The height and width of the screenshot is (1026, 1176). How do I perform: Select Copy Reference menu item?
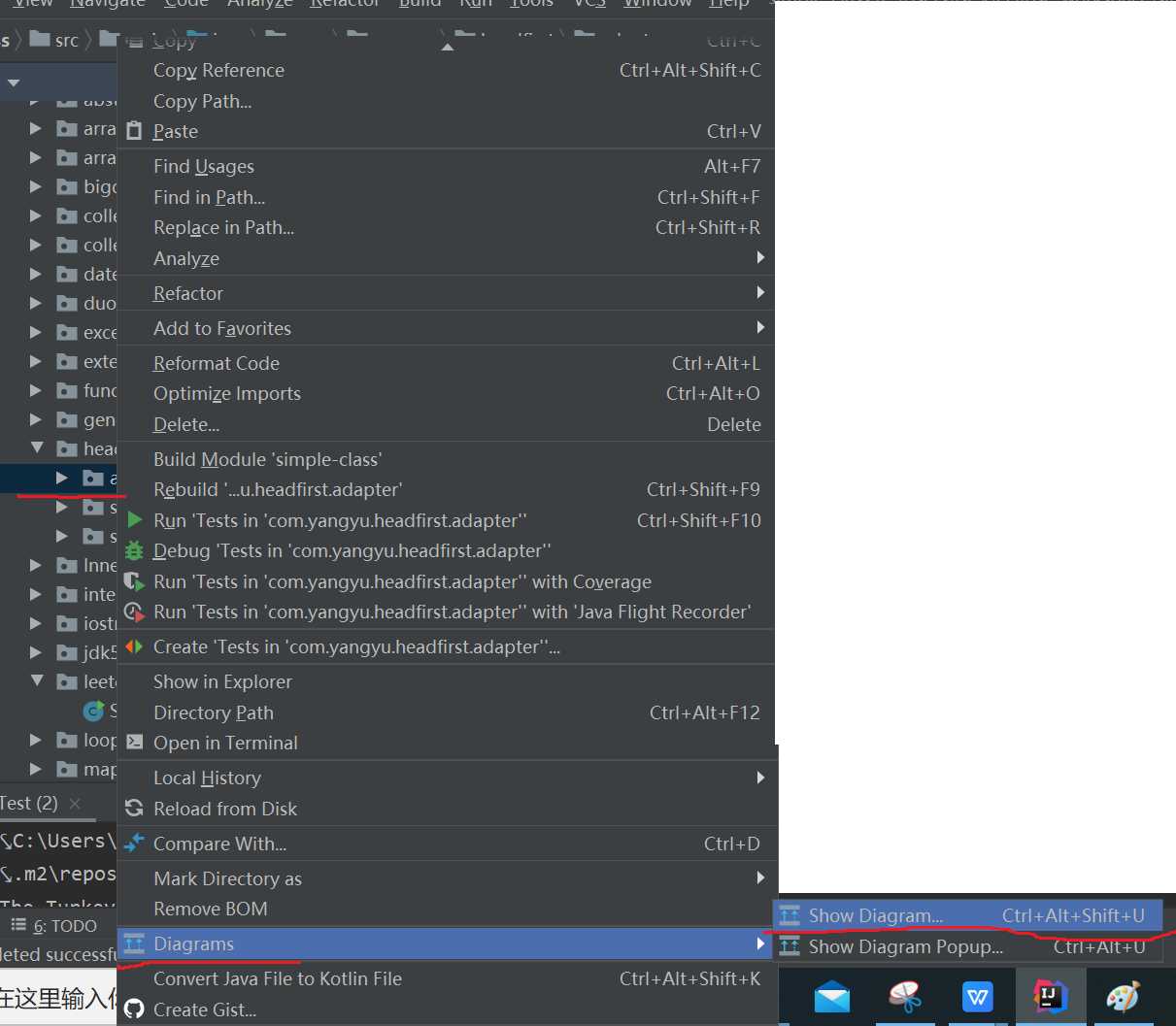tap(446, 70)
